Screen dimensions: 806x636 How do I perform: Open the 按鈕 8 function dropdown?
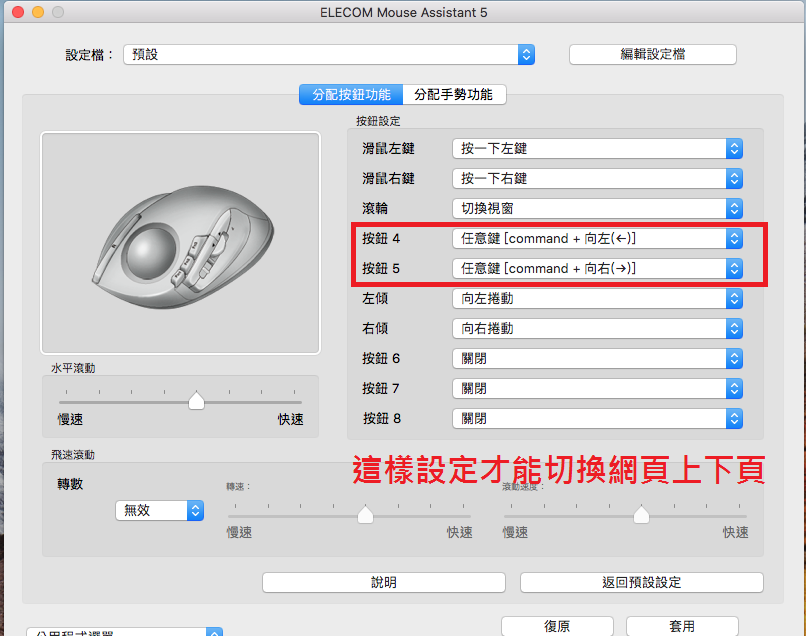[x=597, y=419]
